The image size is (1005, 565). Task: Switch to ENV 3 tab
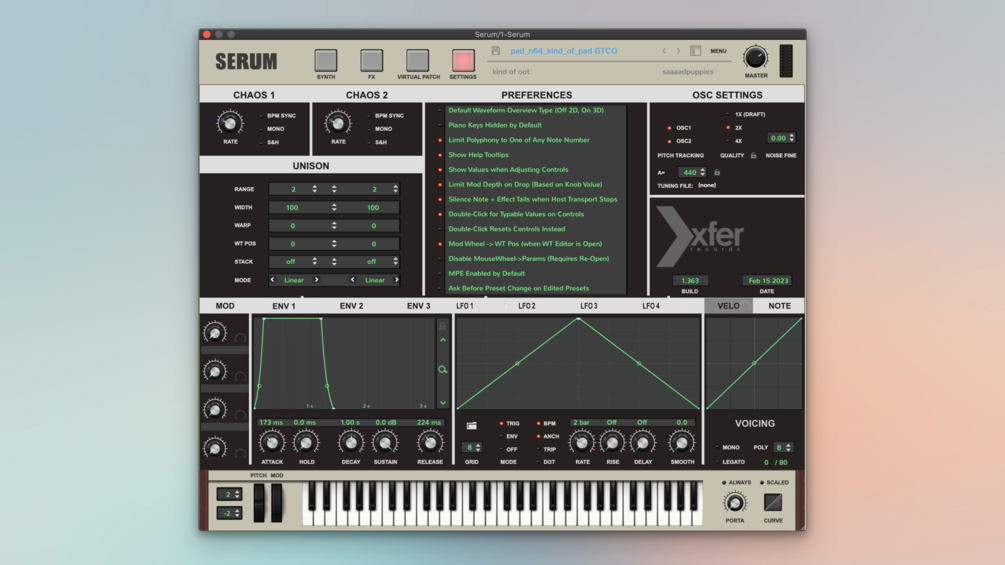(419, 306)
